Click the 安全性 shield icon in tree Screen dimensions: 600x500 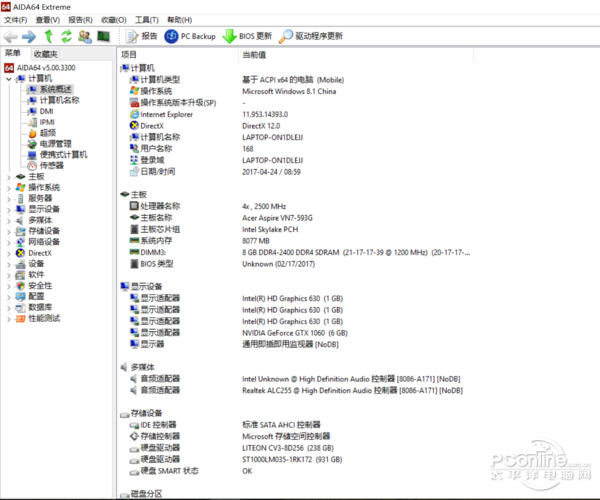pyautogui.click(x=20, y=286)
